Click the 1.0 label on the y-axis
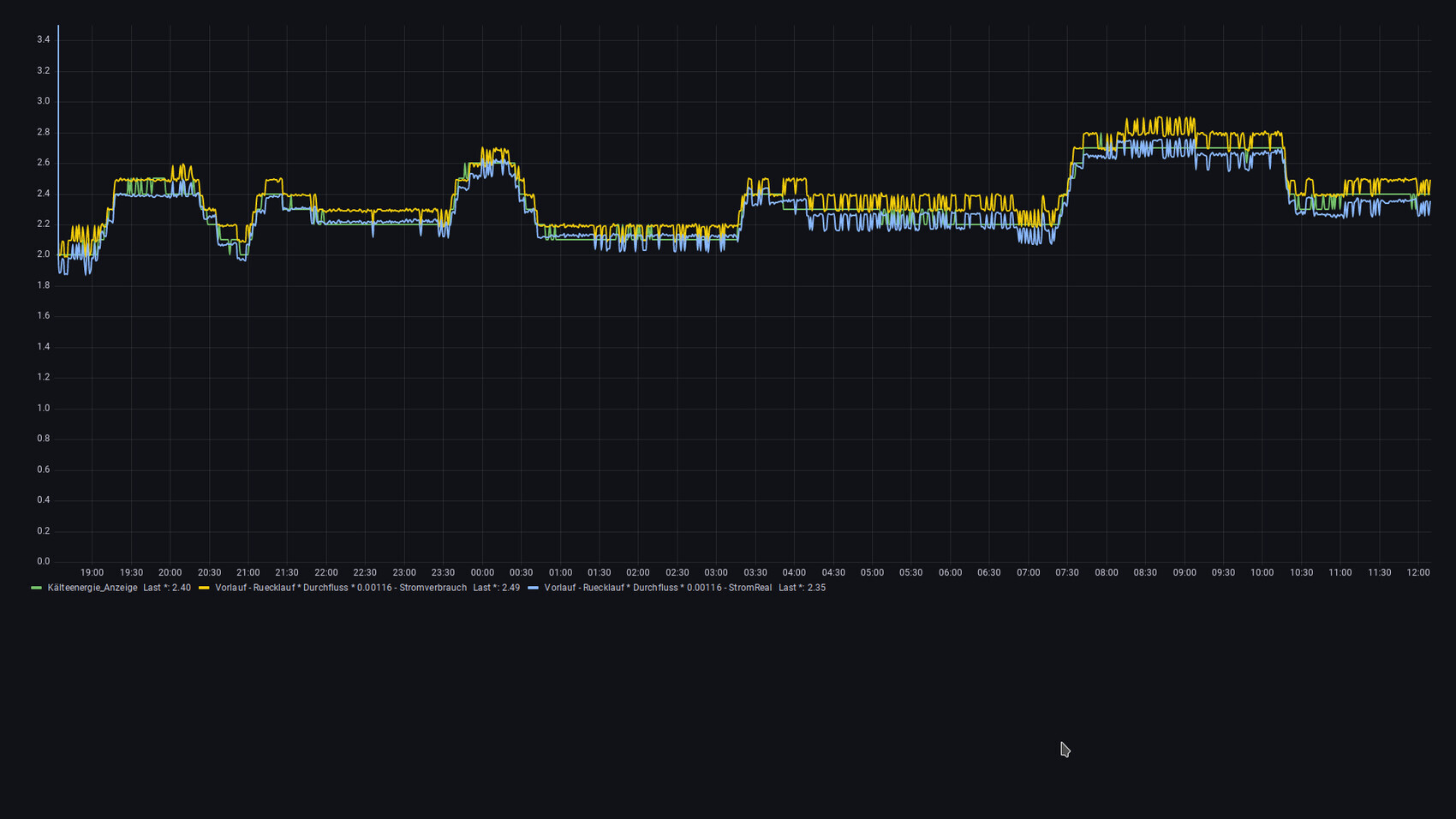The width and height of the screenshot is (1456, 819). (43, 408)
